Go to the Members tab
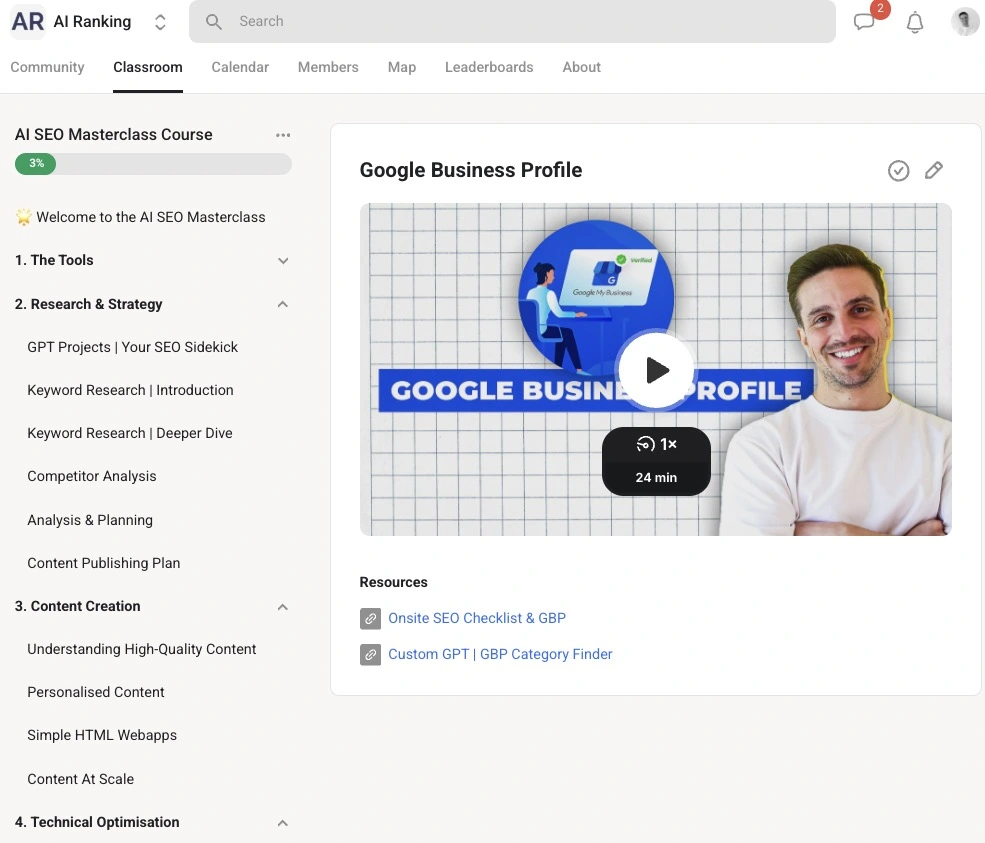 [328, 67]
